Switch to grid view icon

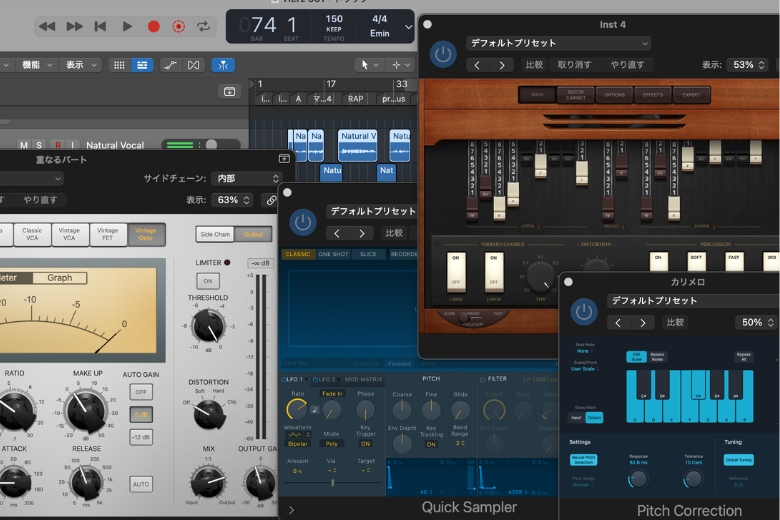(119, 65)
